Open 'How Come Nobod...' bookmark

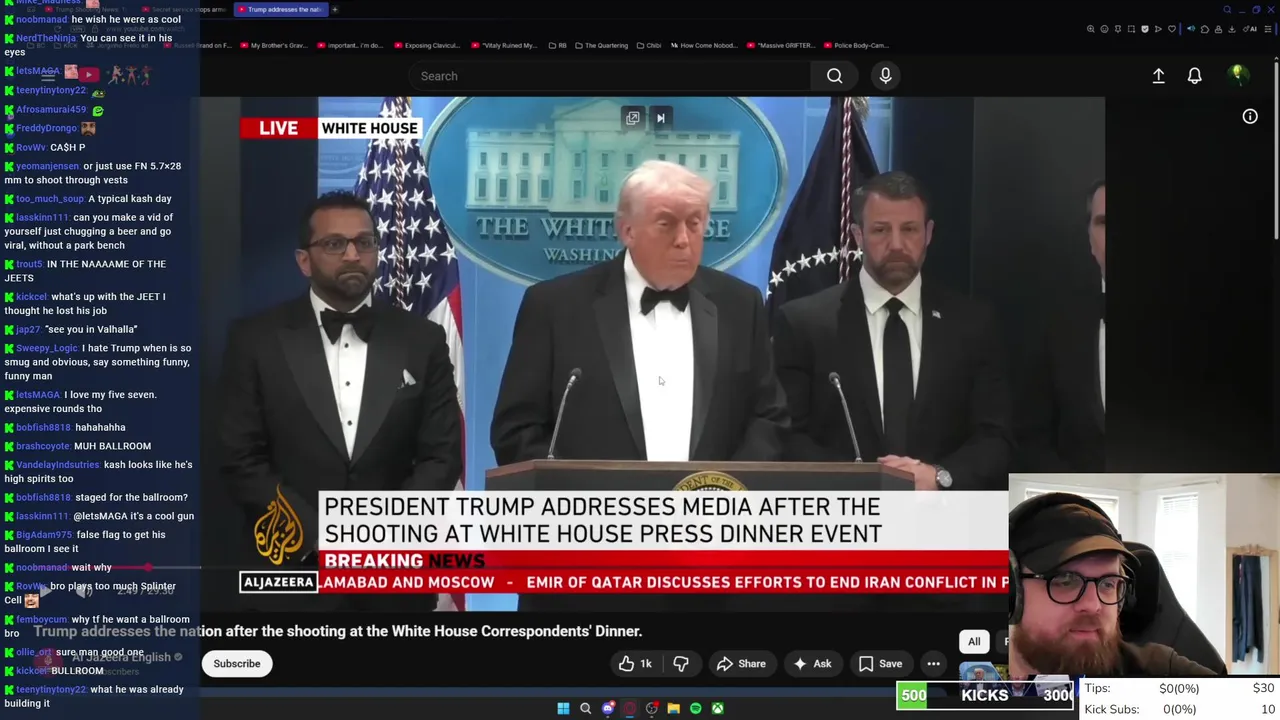coord(703,45)
